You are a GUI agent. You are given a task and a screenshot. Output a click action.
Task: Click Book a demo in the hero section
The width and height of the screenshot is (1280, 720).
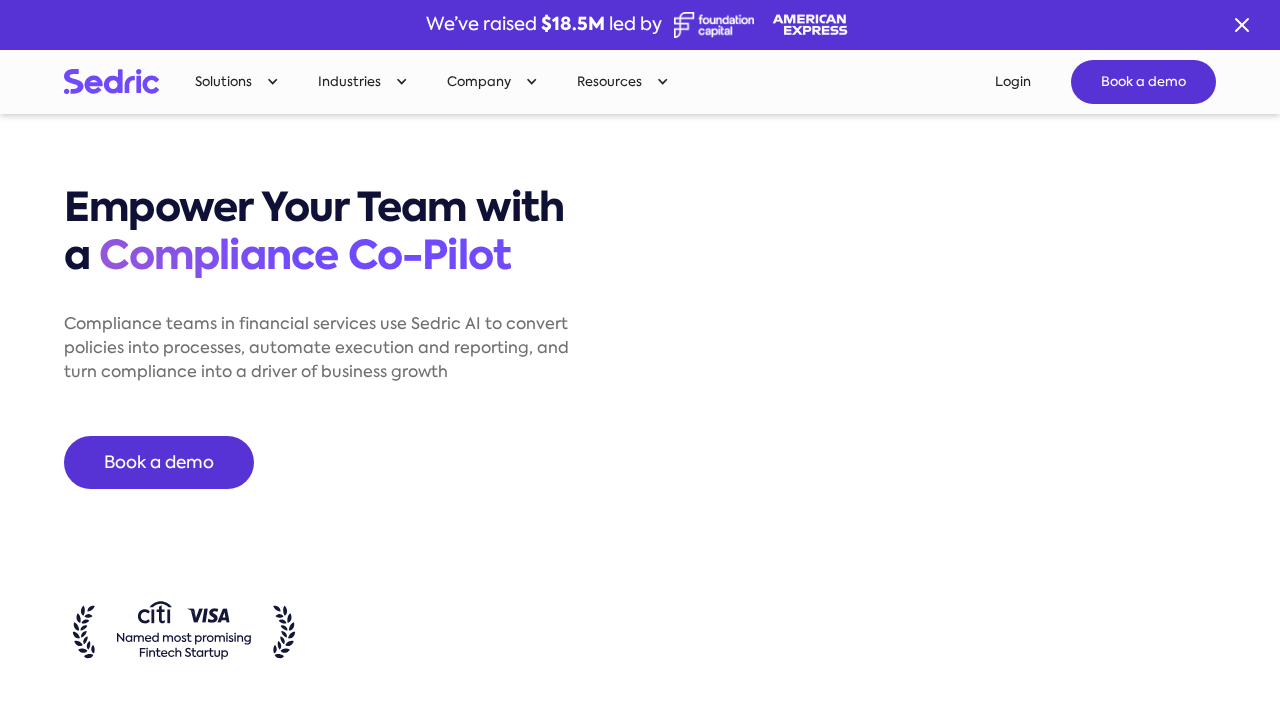click(x=158, y=461)
